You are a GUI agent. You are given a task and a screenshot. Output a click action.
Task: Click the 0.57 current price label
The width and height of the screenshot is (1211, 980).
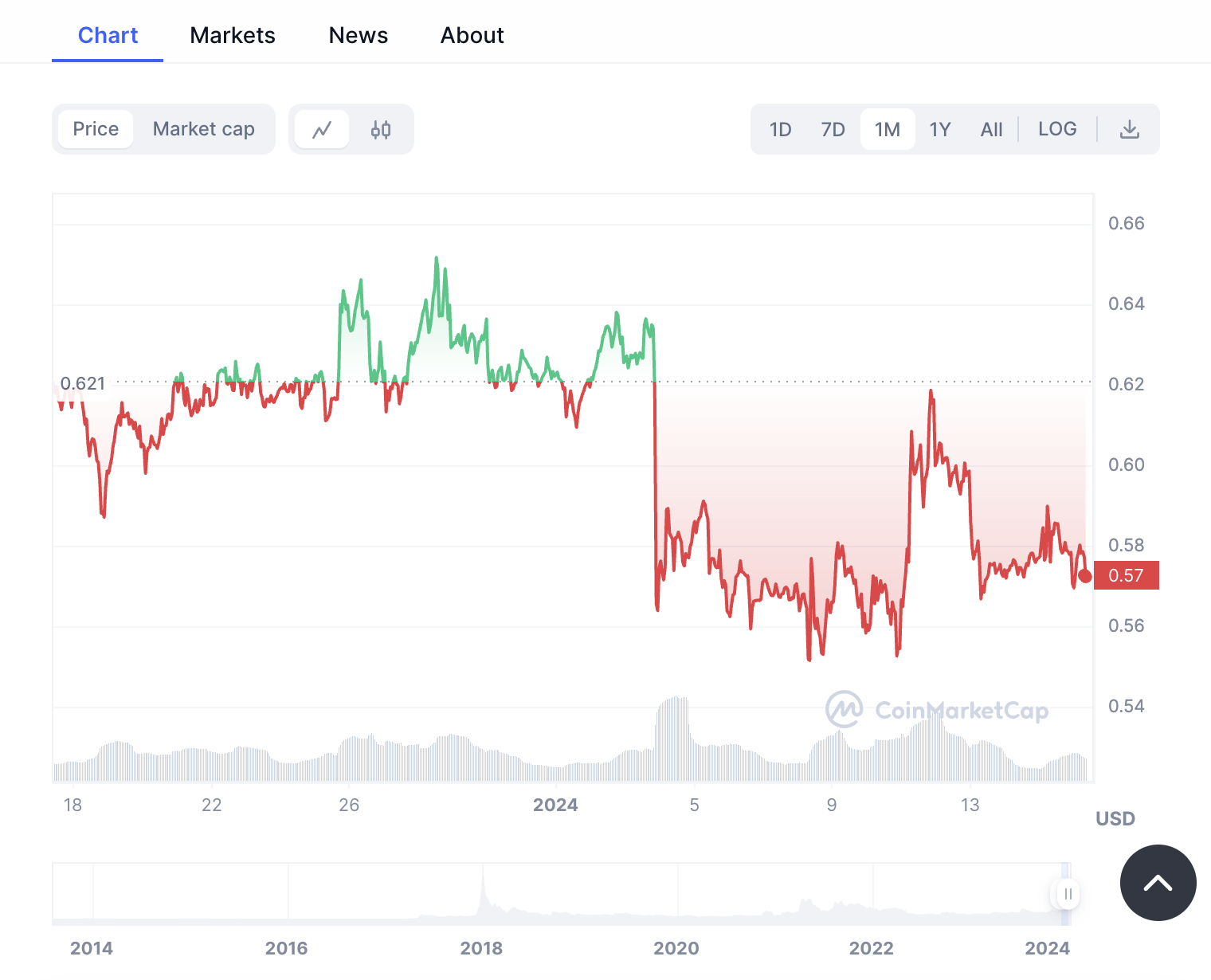coord(1127,575)
